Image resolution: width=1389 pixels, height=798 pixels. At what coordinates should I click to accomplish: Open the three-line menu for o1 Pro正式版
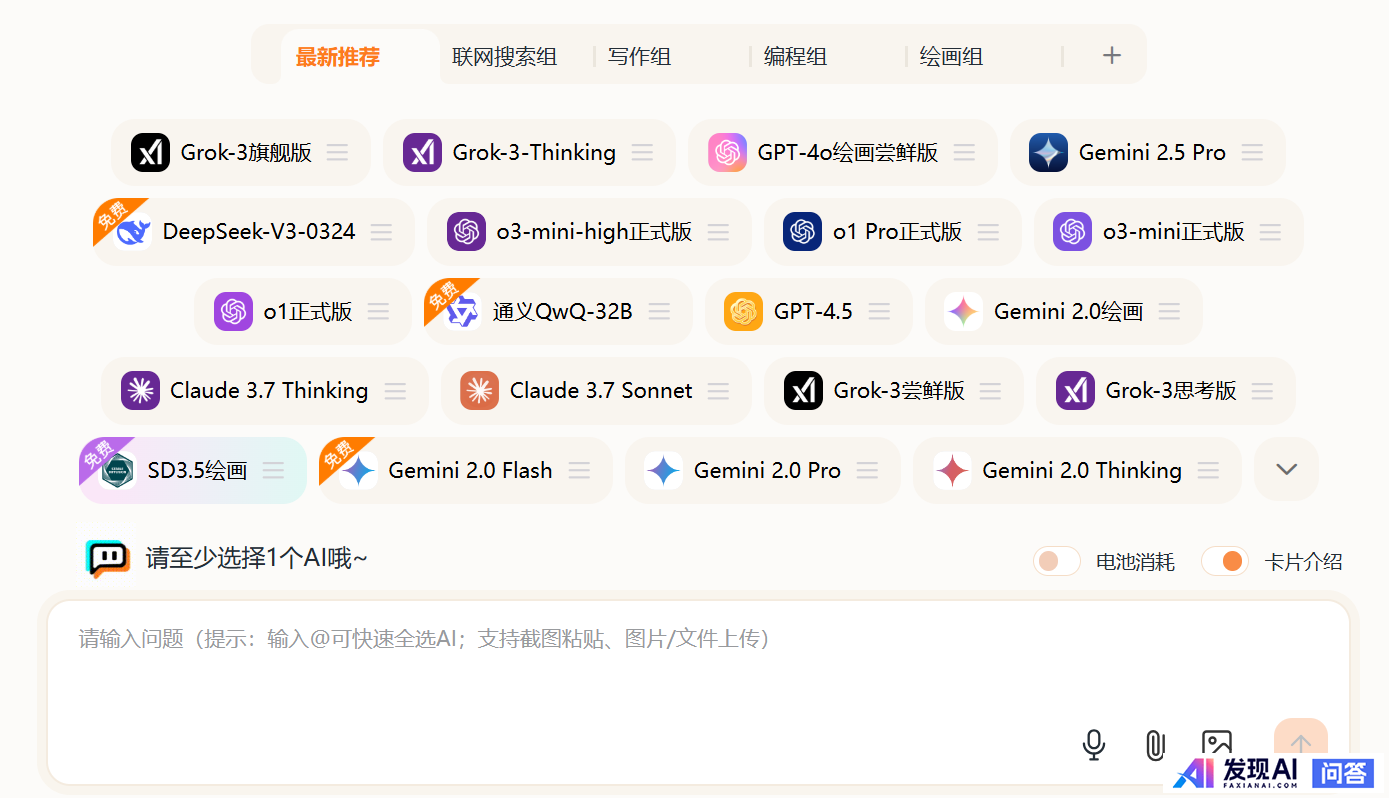pos(988,232)
